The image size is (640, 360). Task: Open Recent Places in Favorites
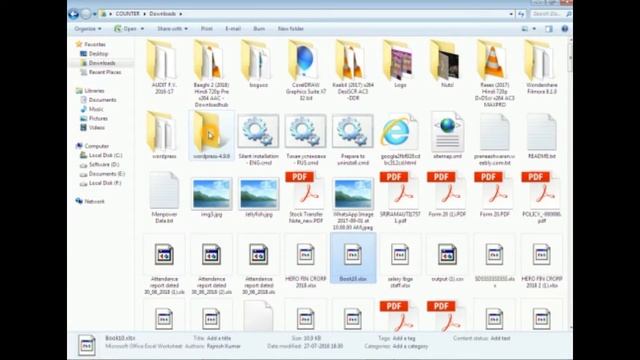pyautogui.click(x=105, y=72)
